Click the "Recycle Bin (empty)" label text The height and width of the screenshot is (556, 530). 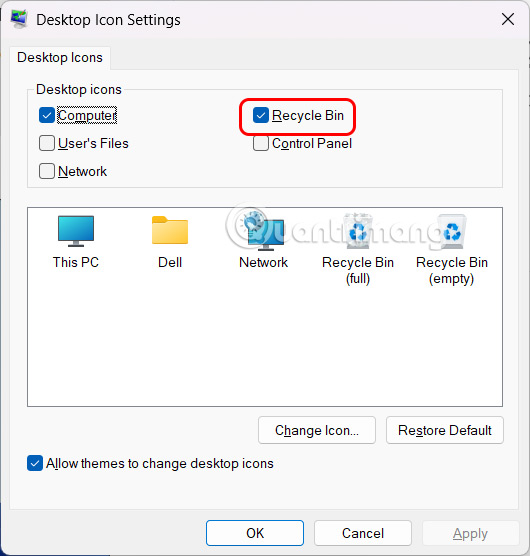coord(452,271)
